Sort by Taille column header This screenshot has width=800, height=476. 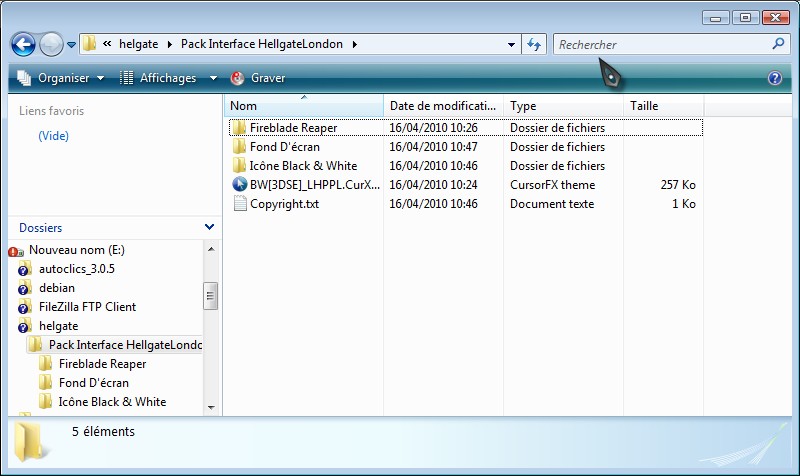[663, 106]
